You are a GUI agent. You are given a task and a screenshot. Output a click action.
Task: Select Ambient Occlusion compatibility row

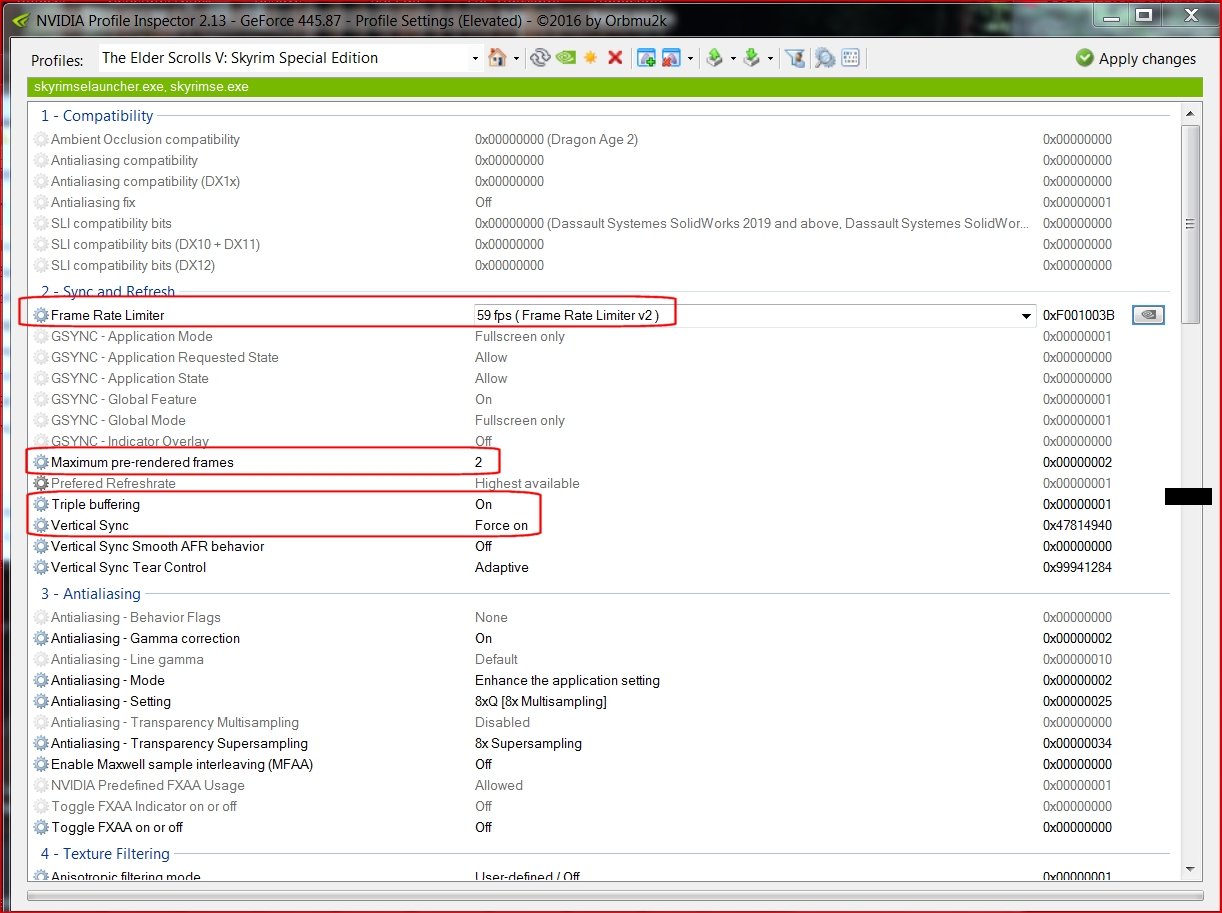pos(602,139)
